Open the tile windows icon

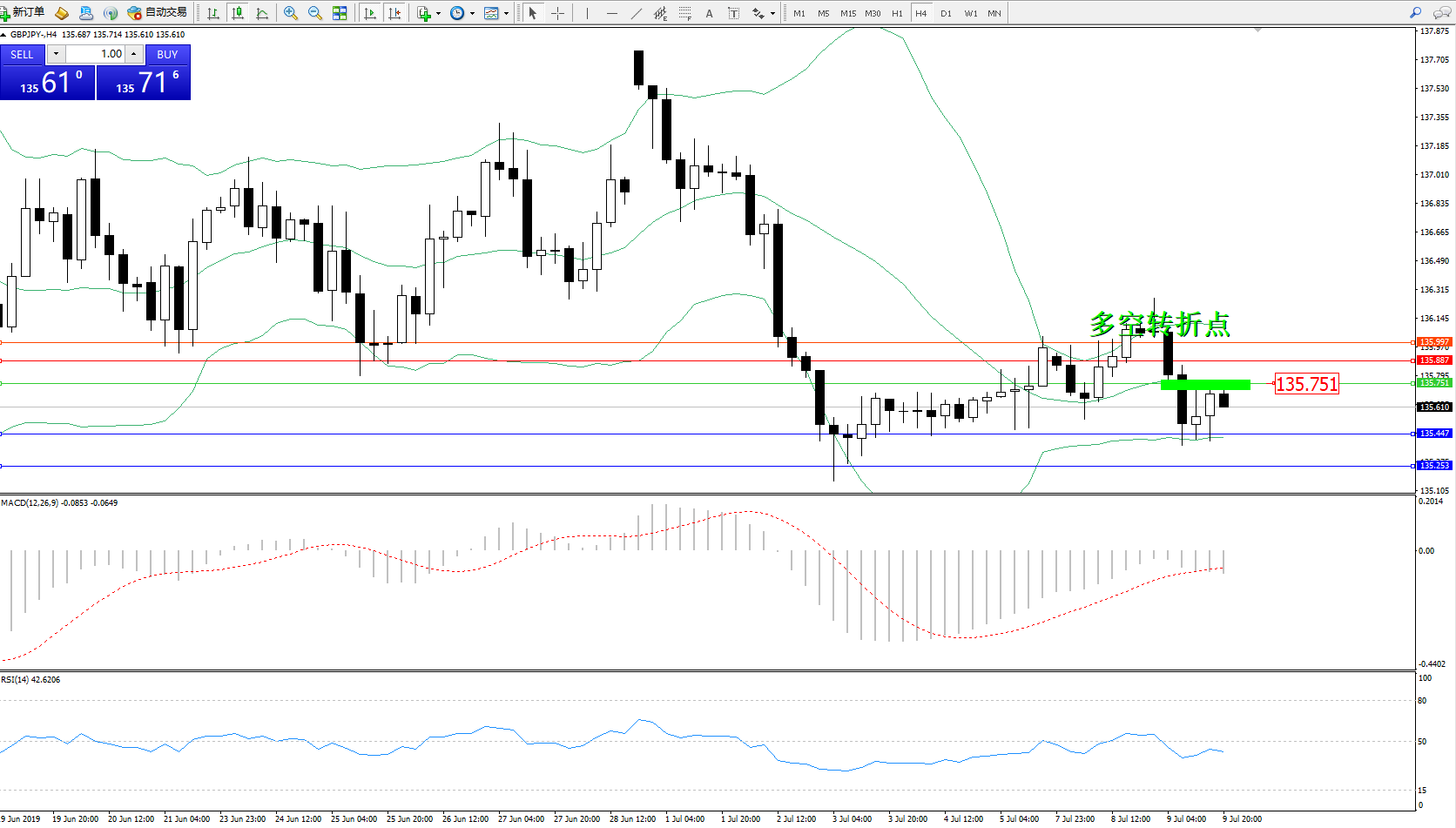coord(340,13)
